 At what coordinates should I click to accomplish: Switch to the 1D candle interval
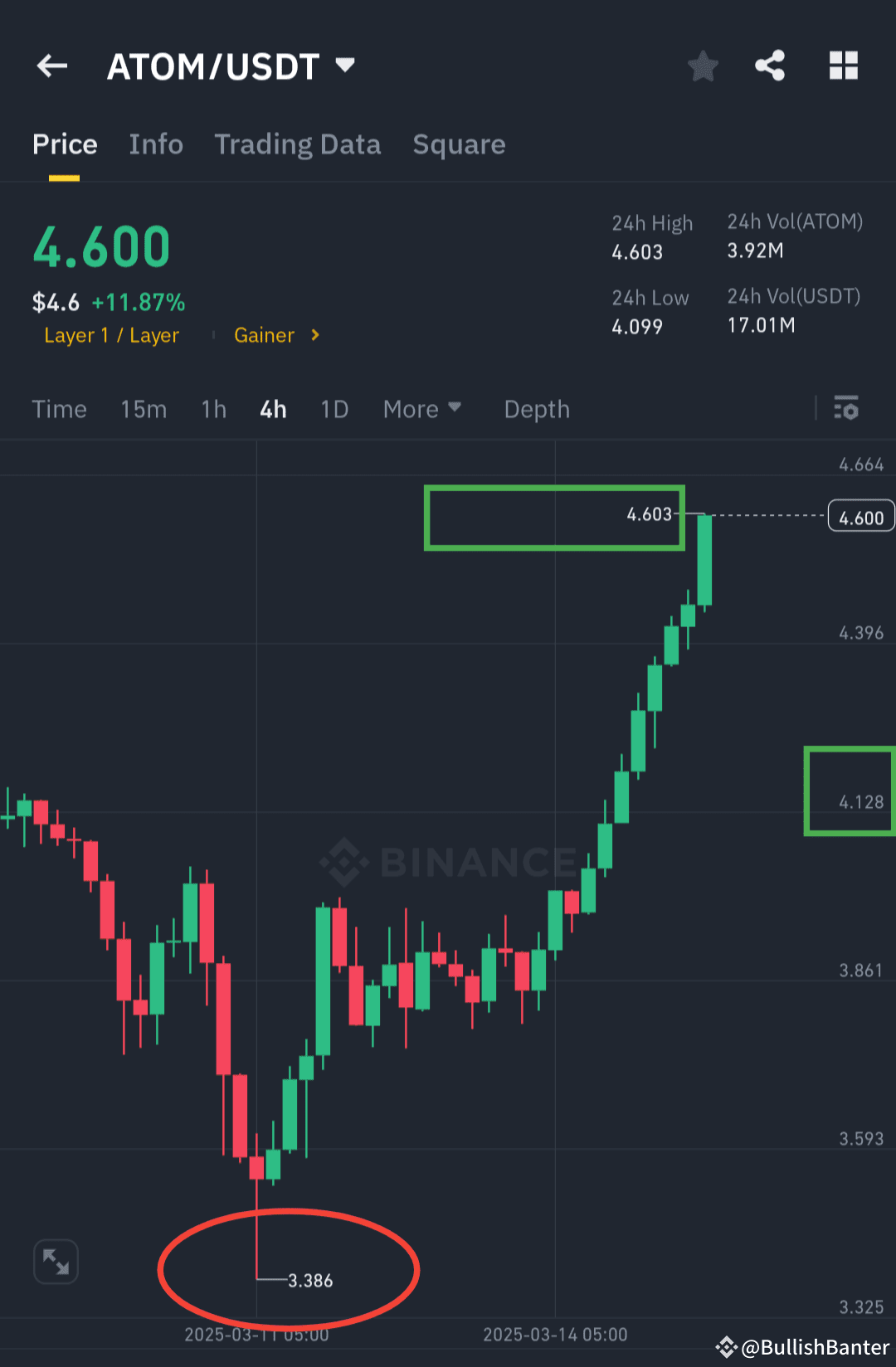[x=334, y=408]
